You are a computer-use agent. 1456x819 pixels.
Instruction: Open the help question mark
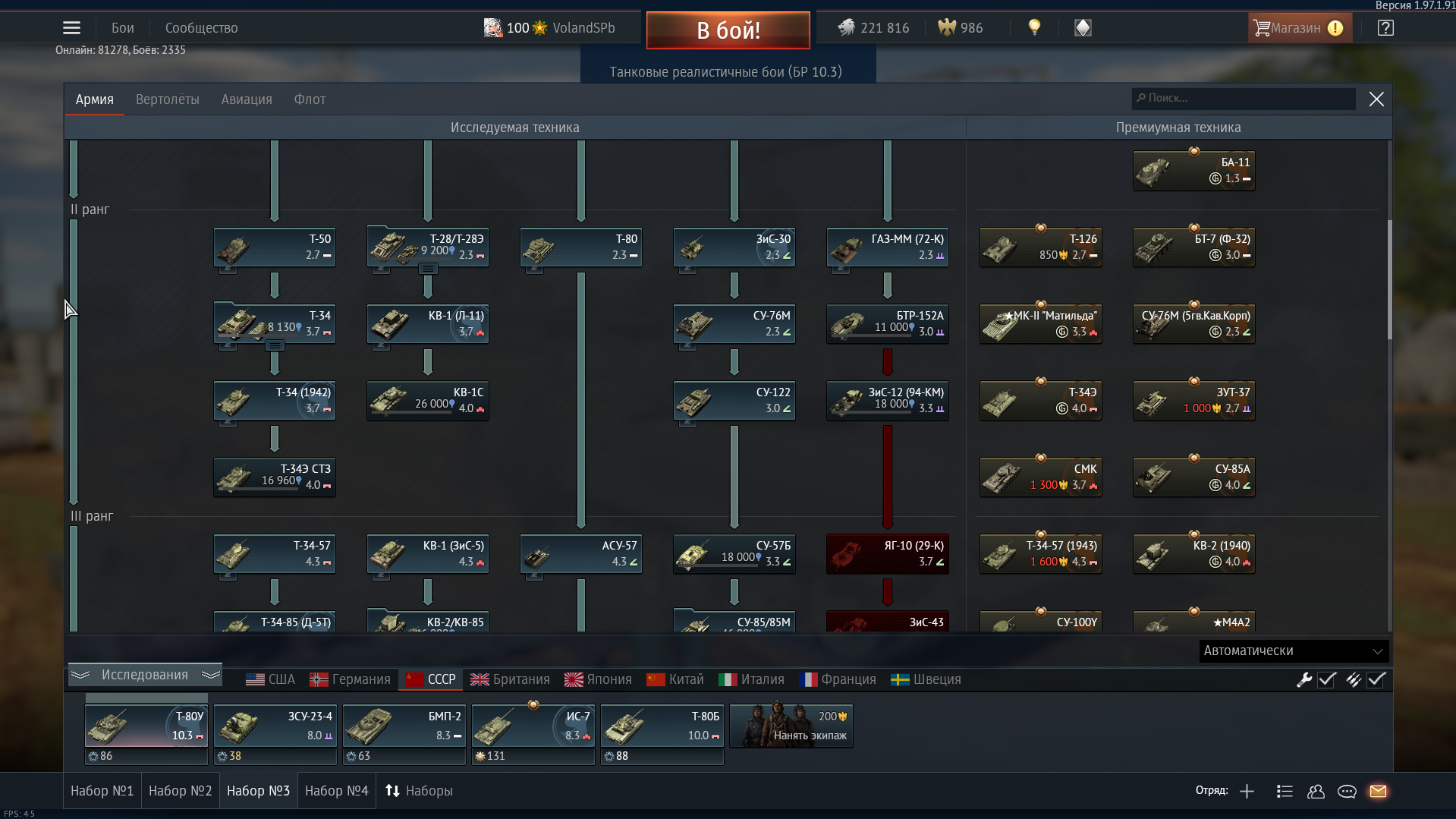[1385, 28]
